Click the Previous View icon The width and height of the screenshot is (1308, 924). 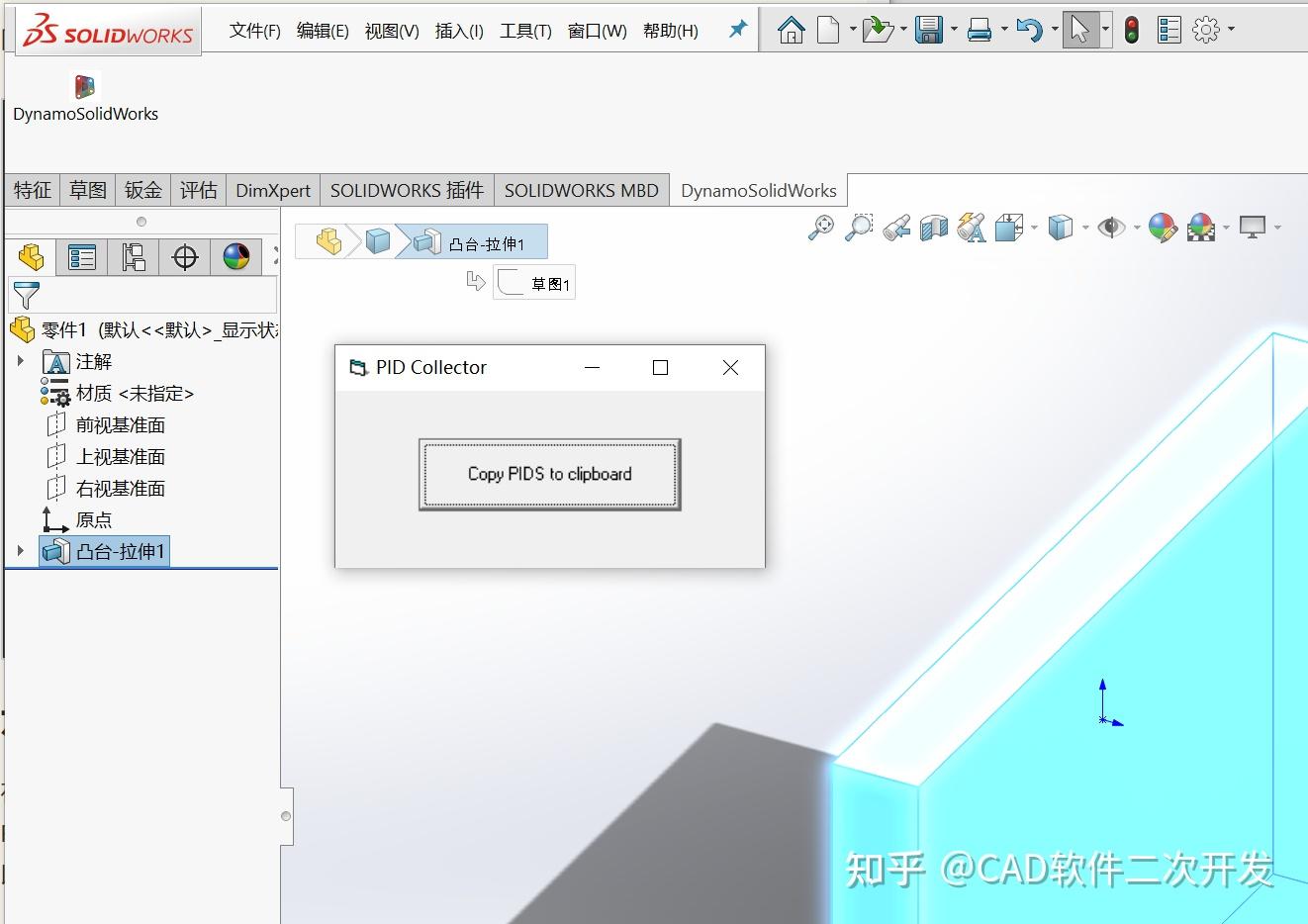pos(894,227)
